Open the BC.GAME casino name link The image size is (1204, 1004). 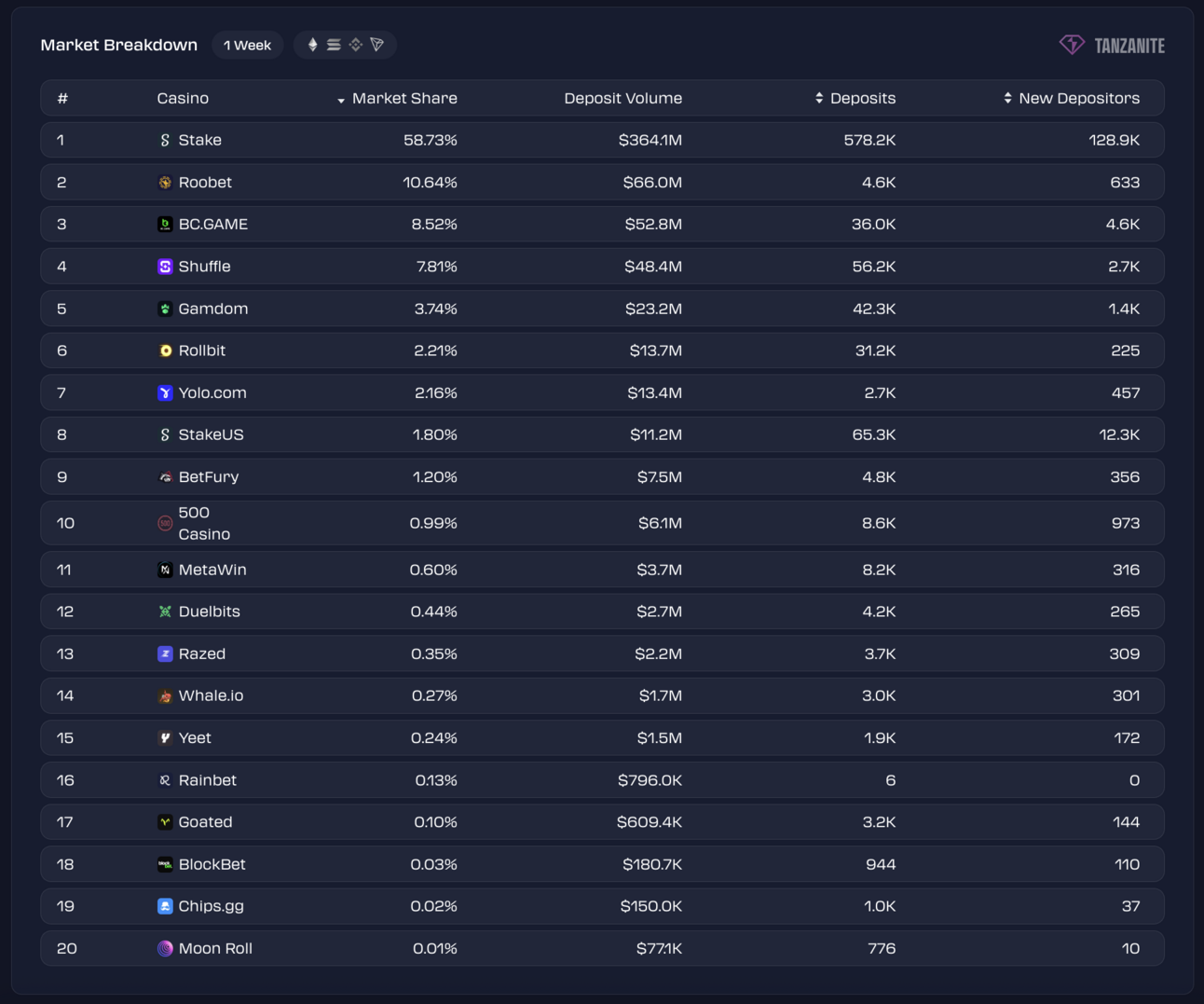click(213, 225)
